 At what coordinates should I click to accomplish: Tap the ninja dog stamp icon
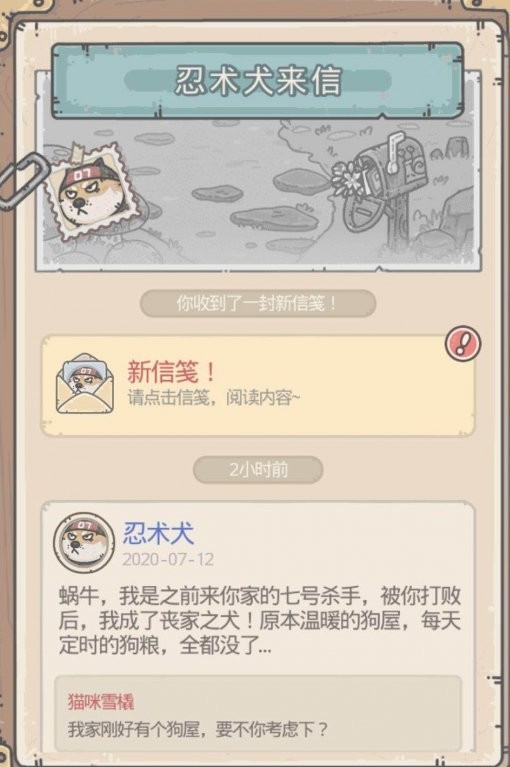click(90, 190)
